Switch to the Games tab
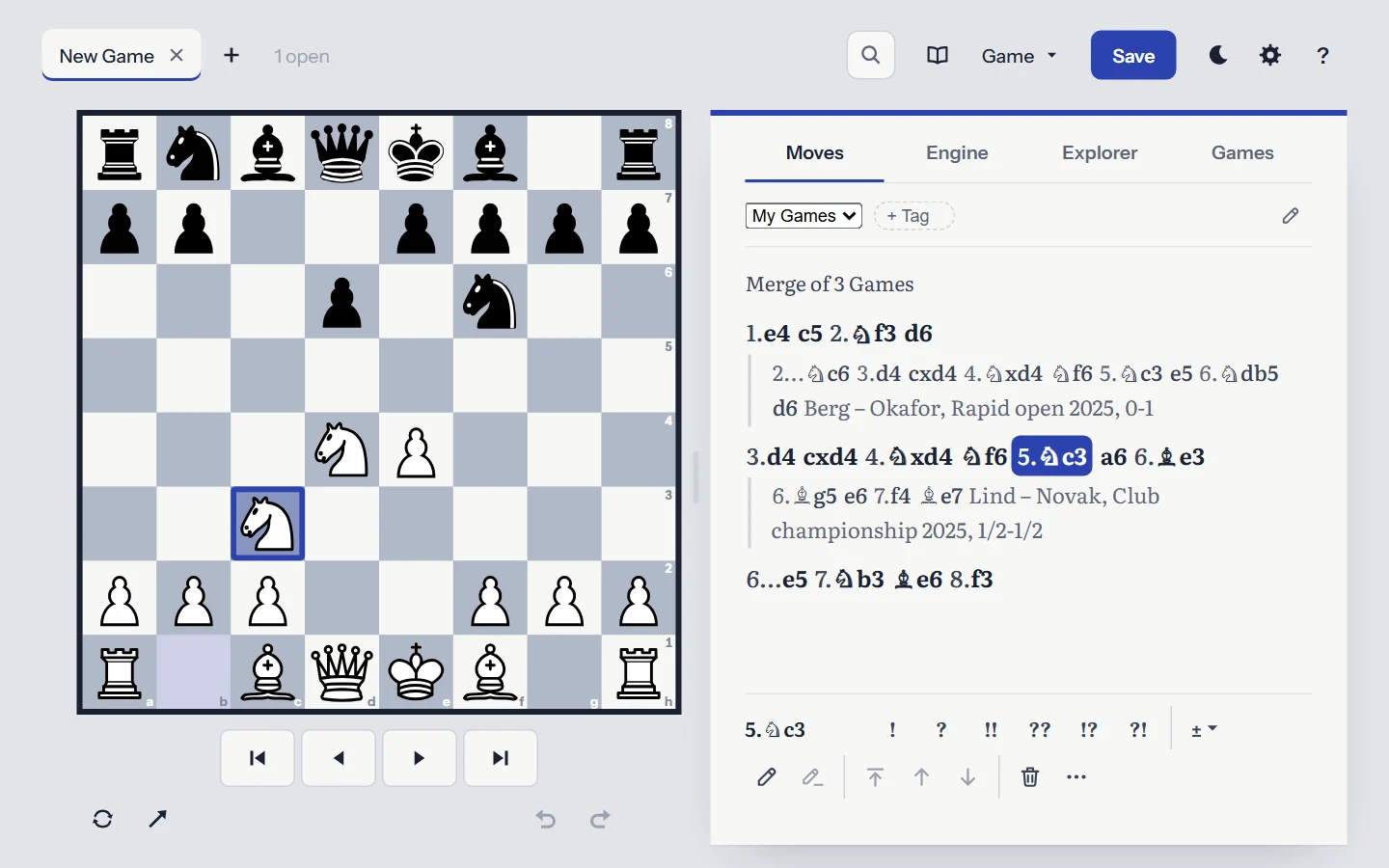 tap(1242, 152)
